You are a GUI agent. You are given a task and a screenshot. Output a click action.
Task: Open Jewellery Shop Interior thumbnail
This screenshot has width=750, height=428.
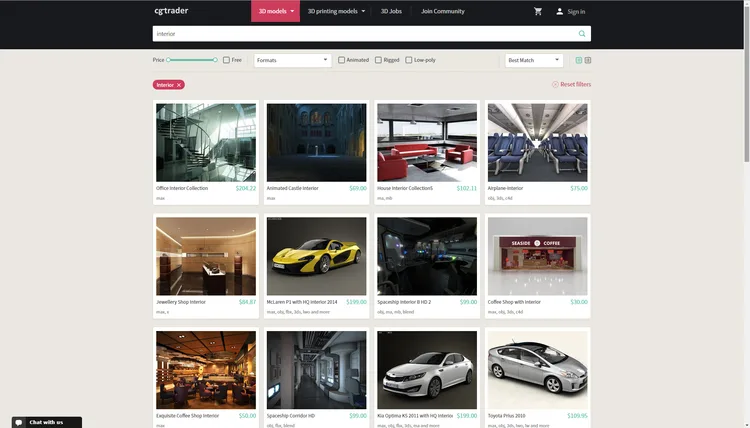point(206,256)
